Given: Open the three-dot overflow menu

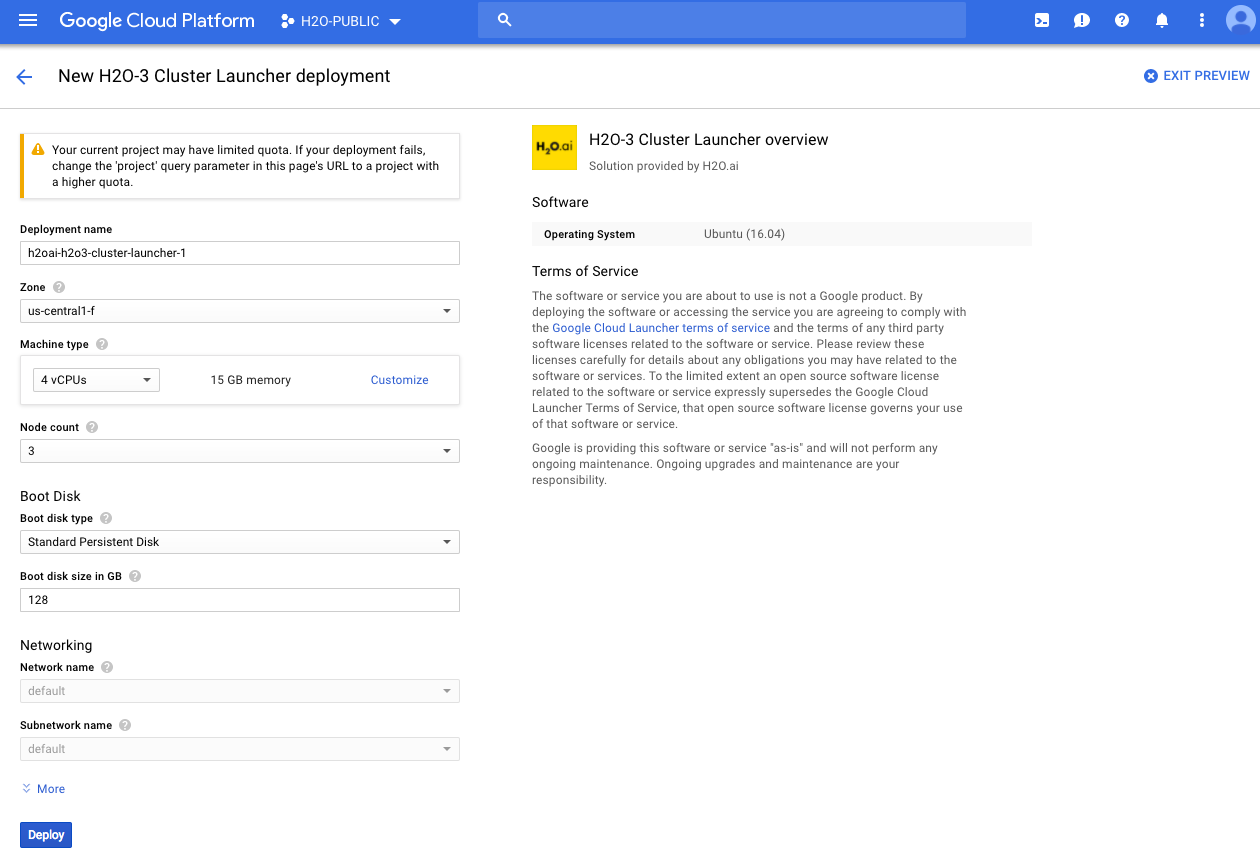Looking at the screenshot, I should (x=1201, y=20).
